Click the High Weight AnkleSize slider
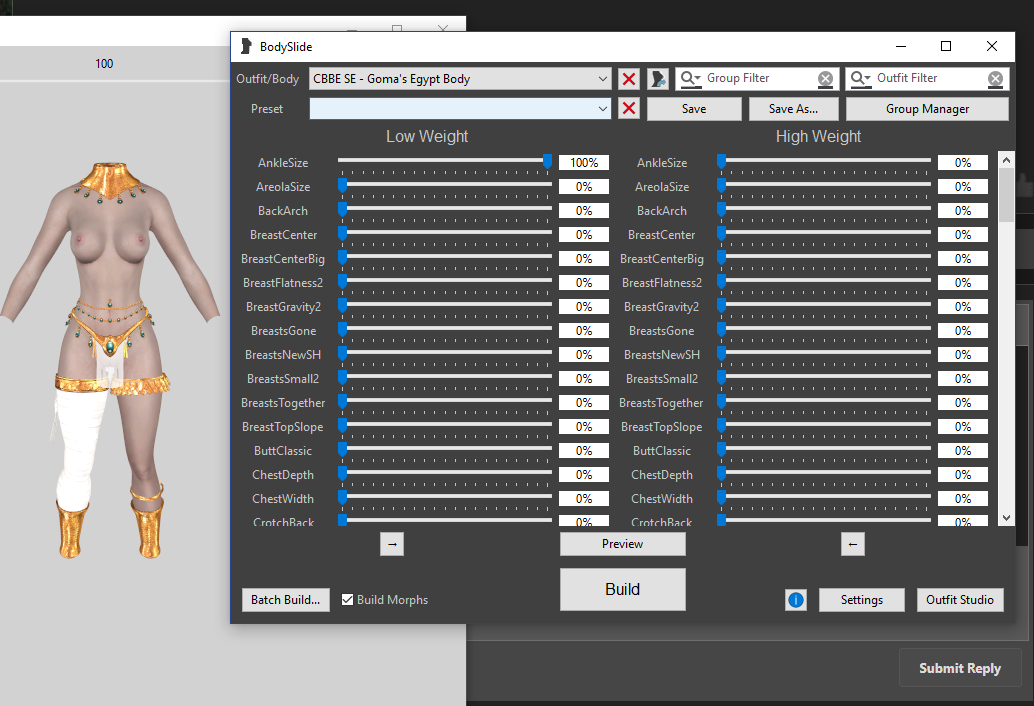 pos(824,163)
